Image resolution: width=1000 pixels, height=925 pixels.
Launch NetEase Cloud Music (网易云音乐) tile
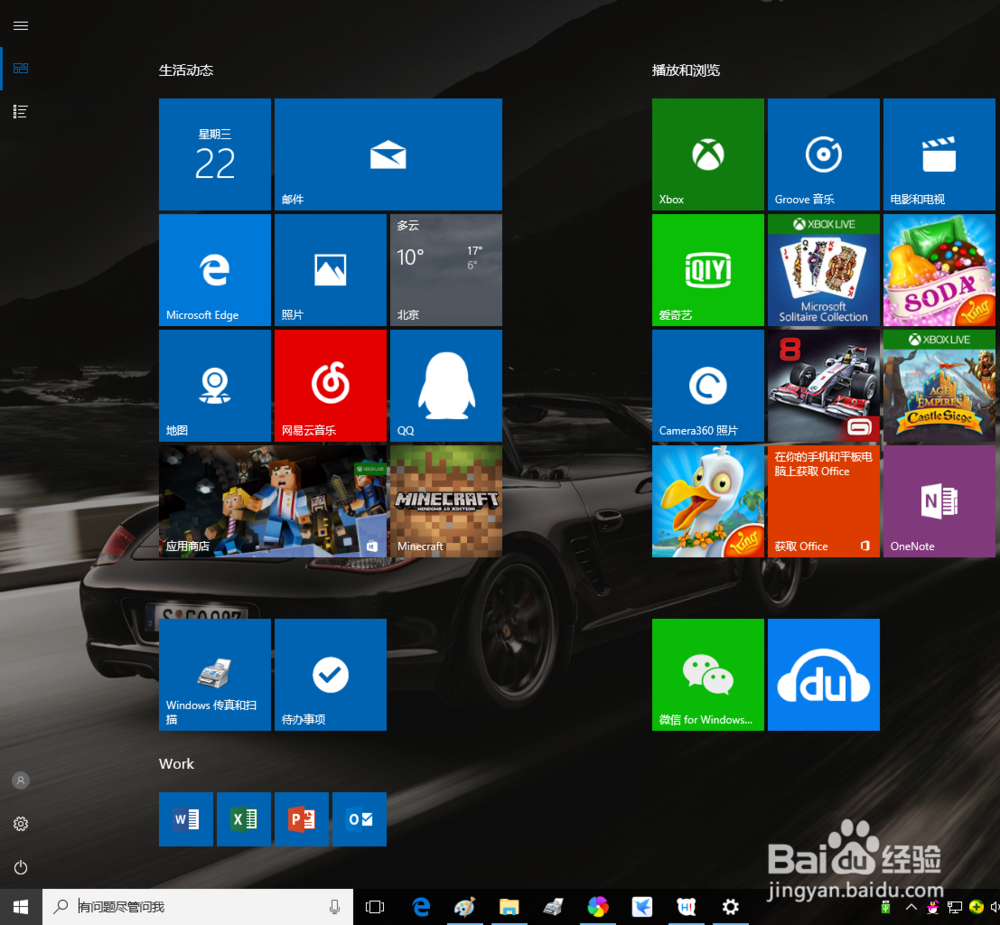click(330, 385)
